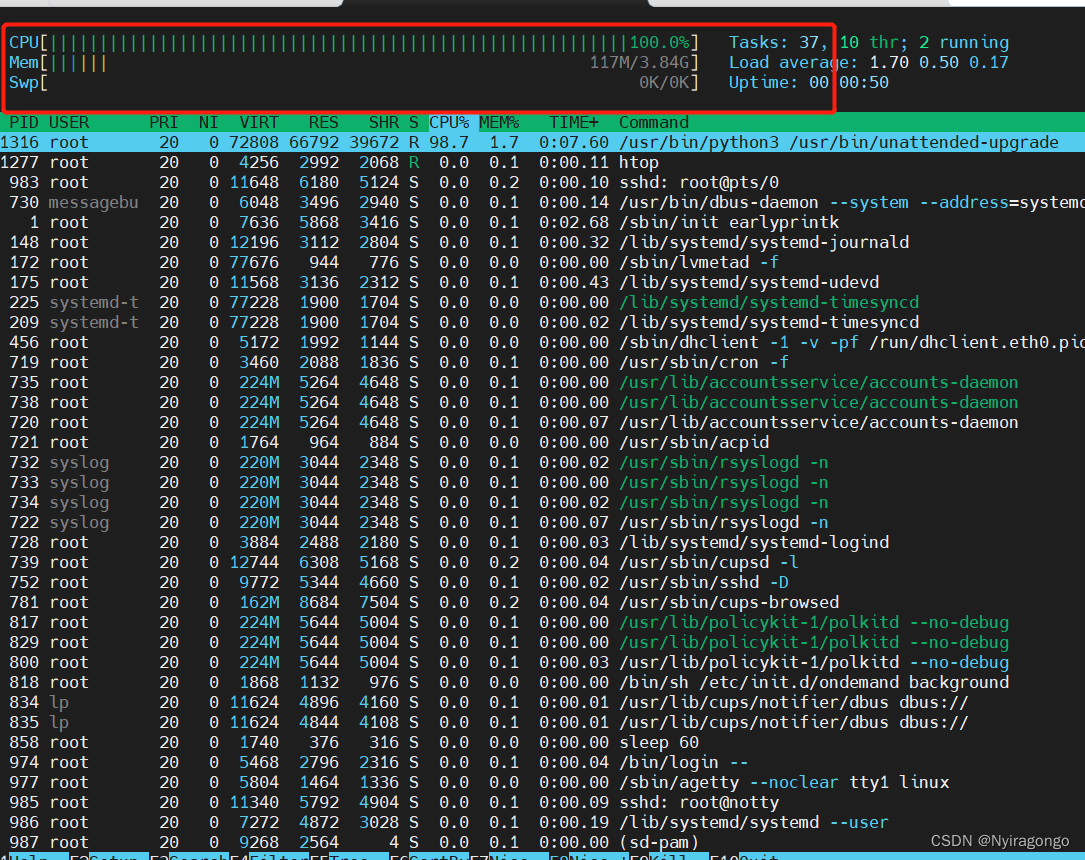This screenshot has height=860, width=1085.
Task: Sort by the highlighted CPU% column header
Action: click(449, 122)
